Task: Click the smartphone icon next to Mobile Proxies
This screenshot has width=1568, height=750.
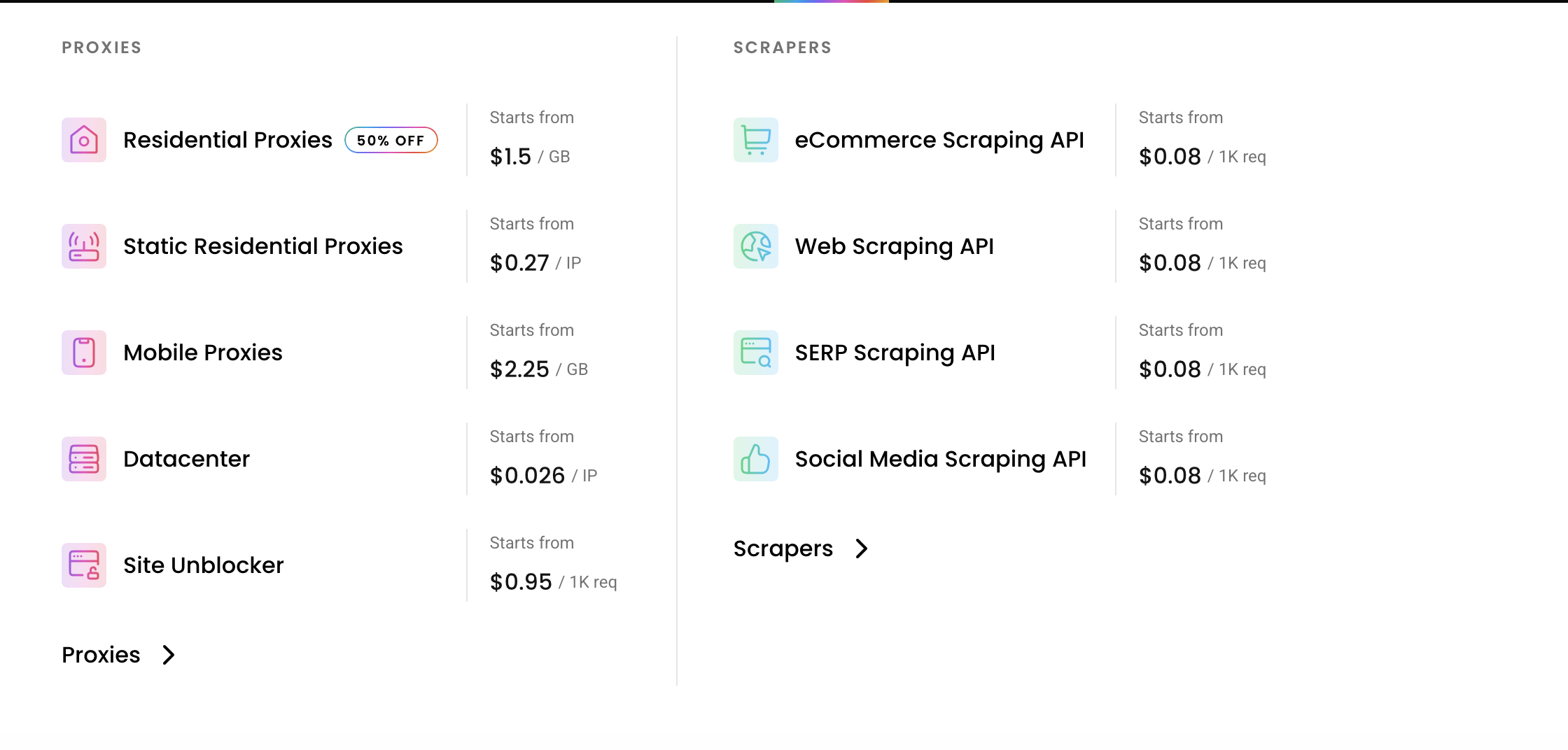Action: pyautogui.click(x=83, y=353)
